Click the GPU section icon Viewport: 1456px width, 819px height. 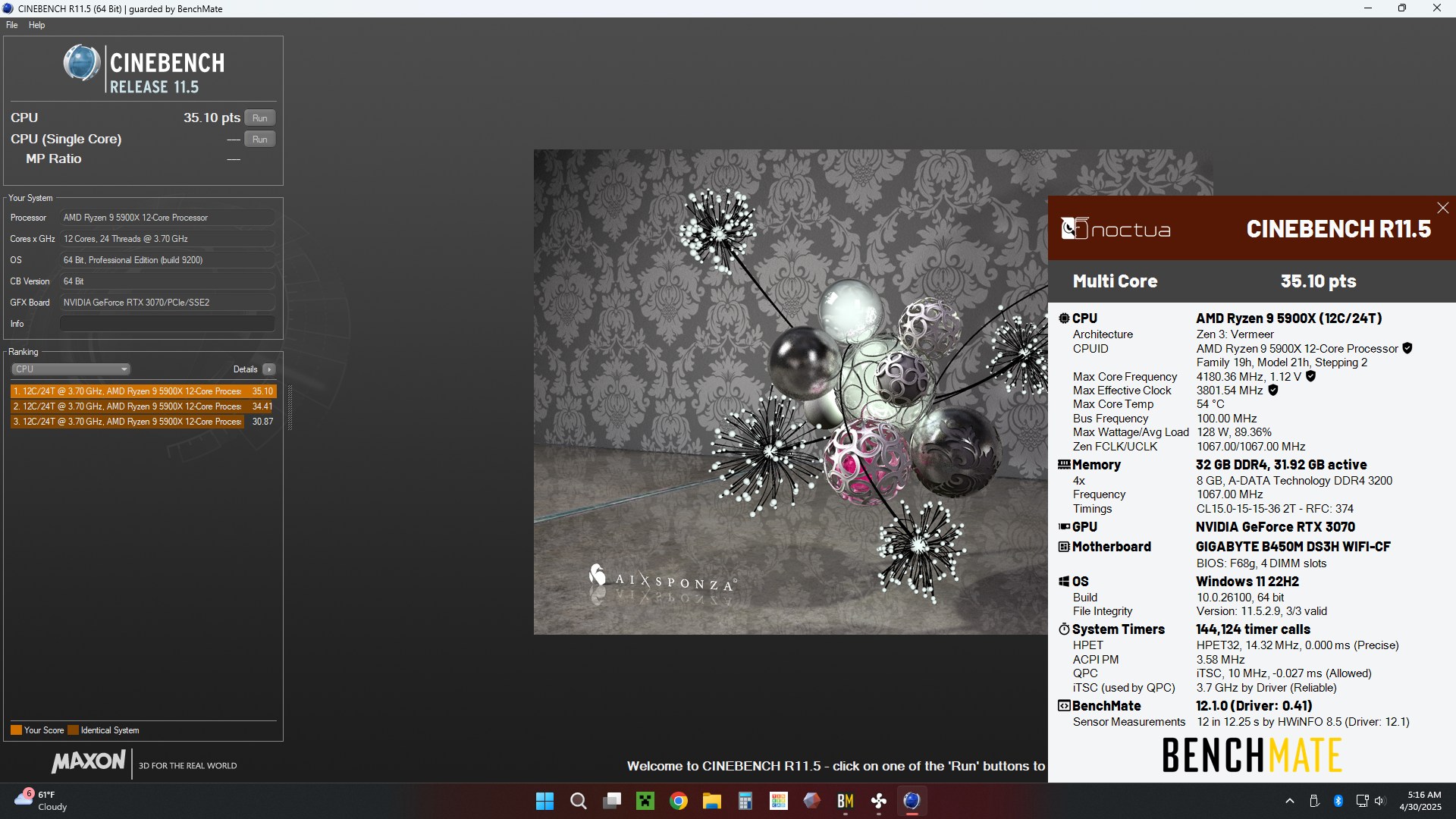point(1064,526)
